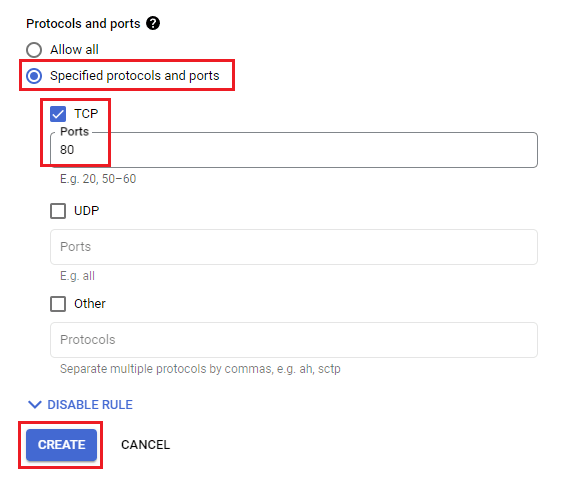The height and width of the screenshot is (496, 562).
Task: Click the TCP label text
Action: click(86, 114)
